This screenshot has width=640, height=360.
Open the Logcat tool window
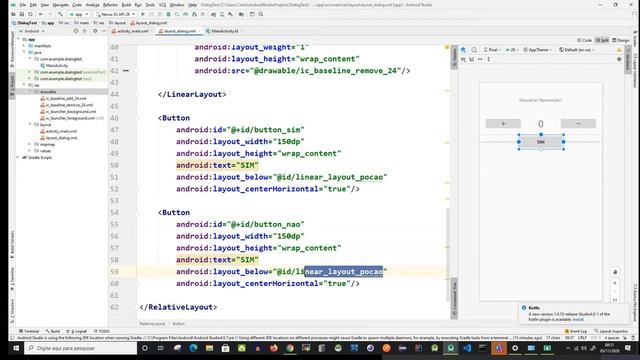click(x=77, y=331)
